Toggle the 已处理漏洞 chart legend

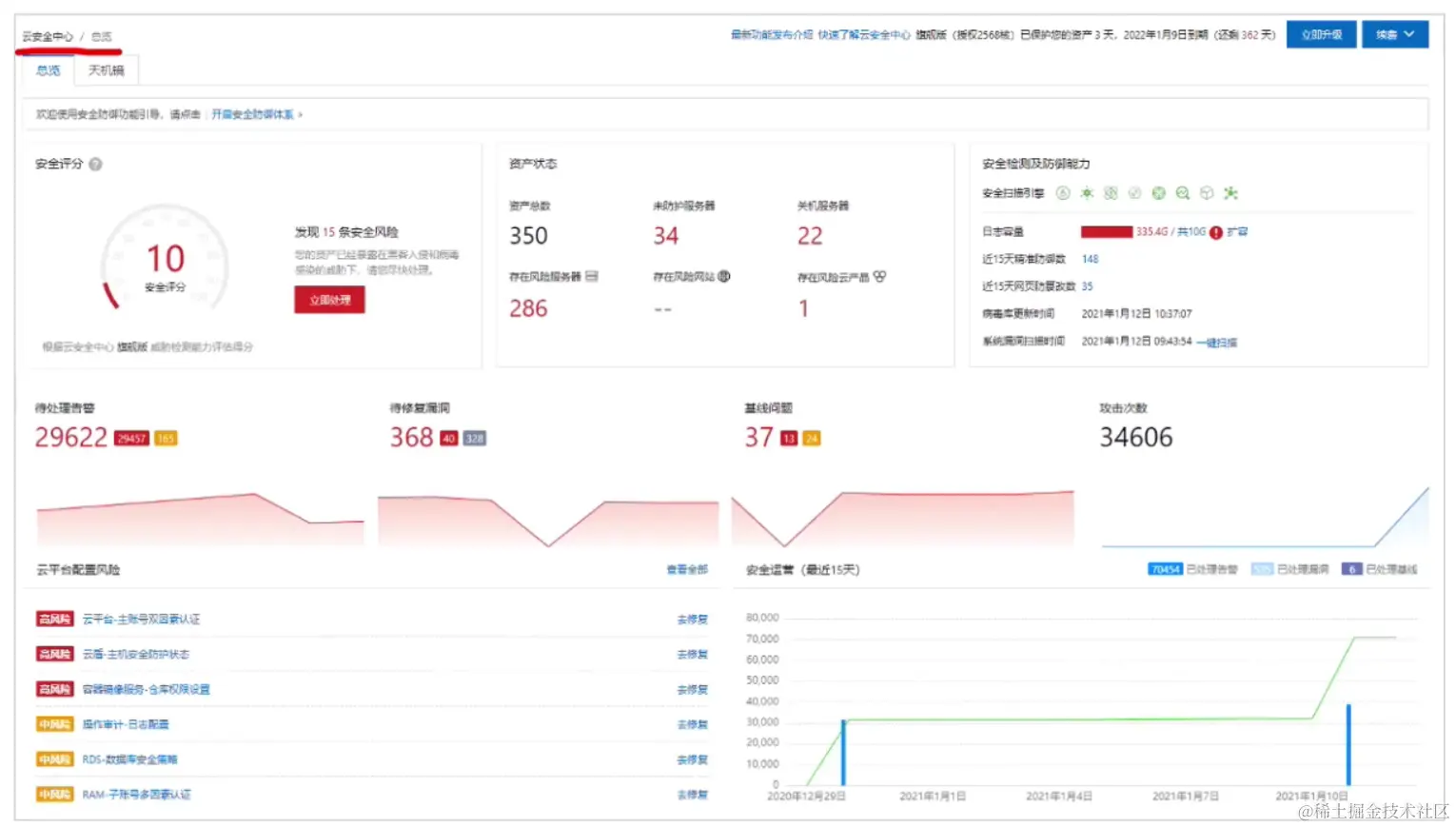[x=1289, y=569]
